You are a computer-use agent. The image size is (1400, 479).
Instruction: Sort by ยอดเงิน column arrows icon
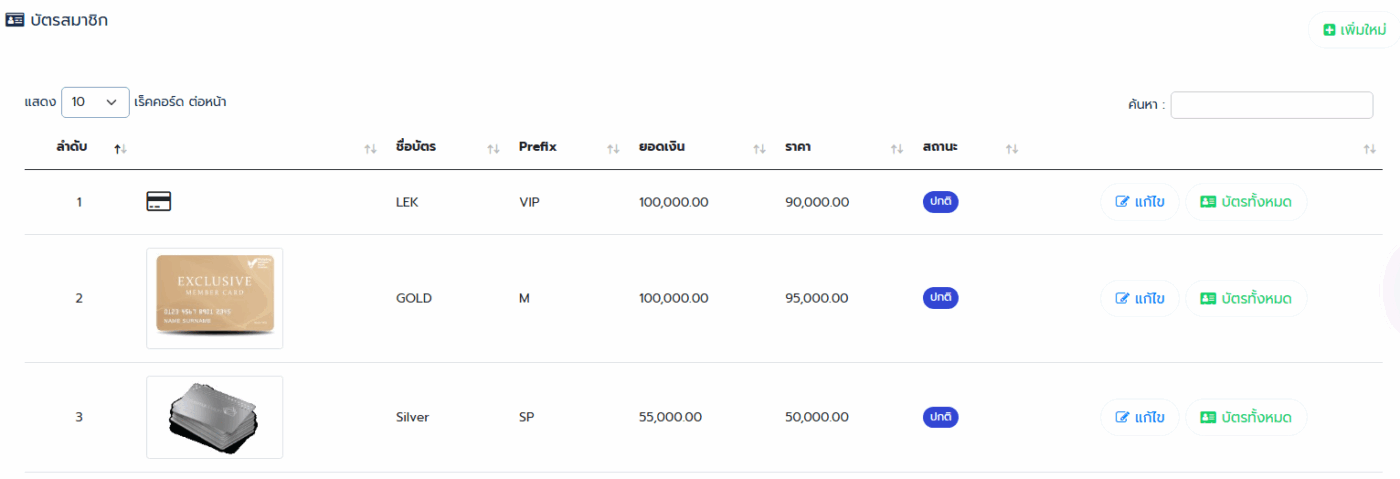click(759, 149)
